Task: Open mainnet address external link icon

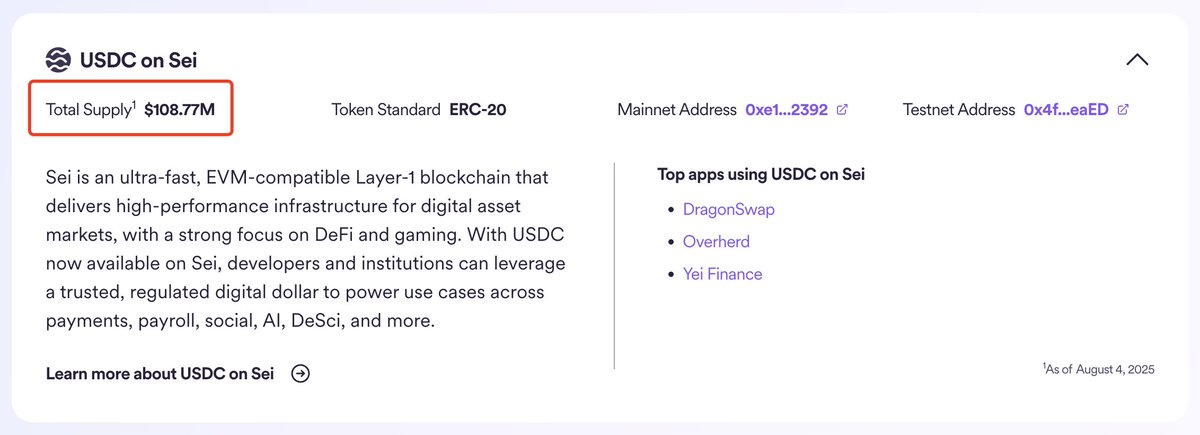Action: click(842, 110)
